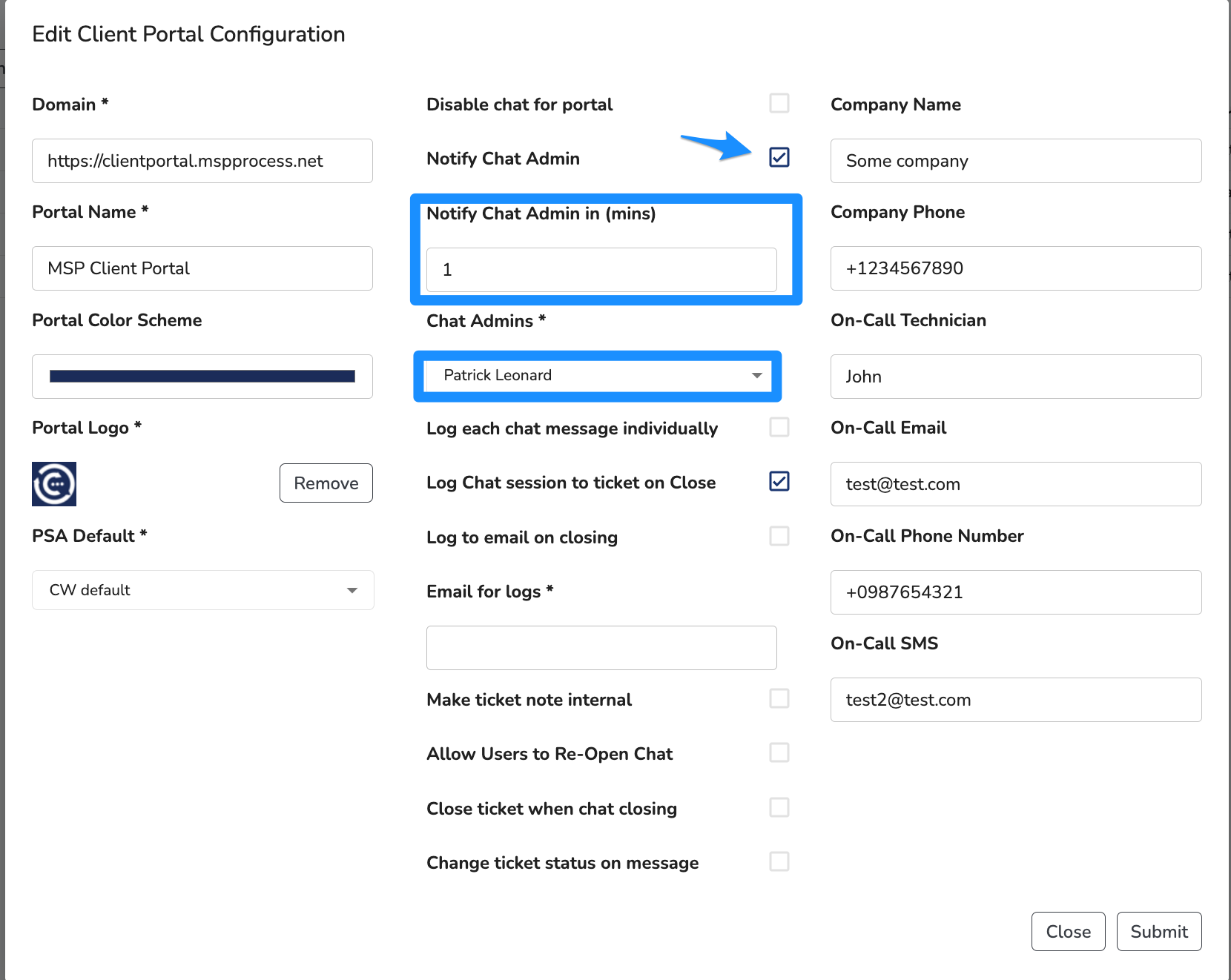Open the Chat Admins dropdown

click(x=597, y=376)
